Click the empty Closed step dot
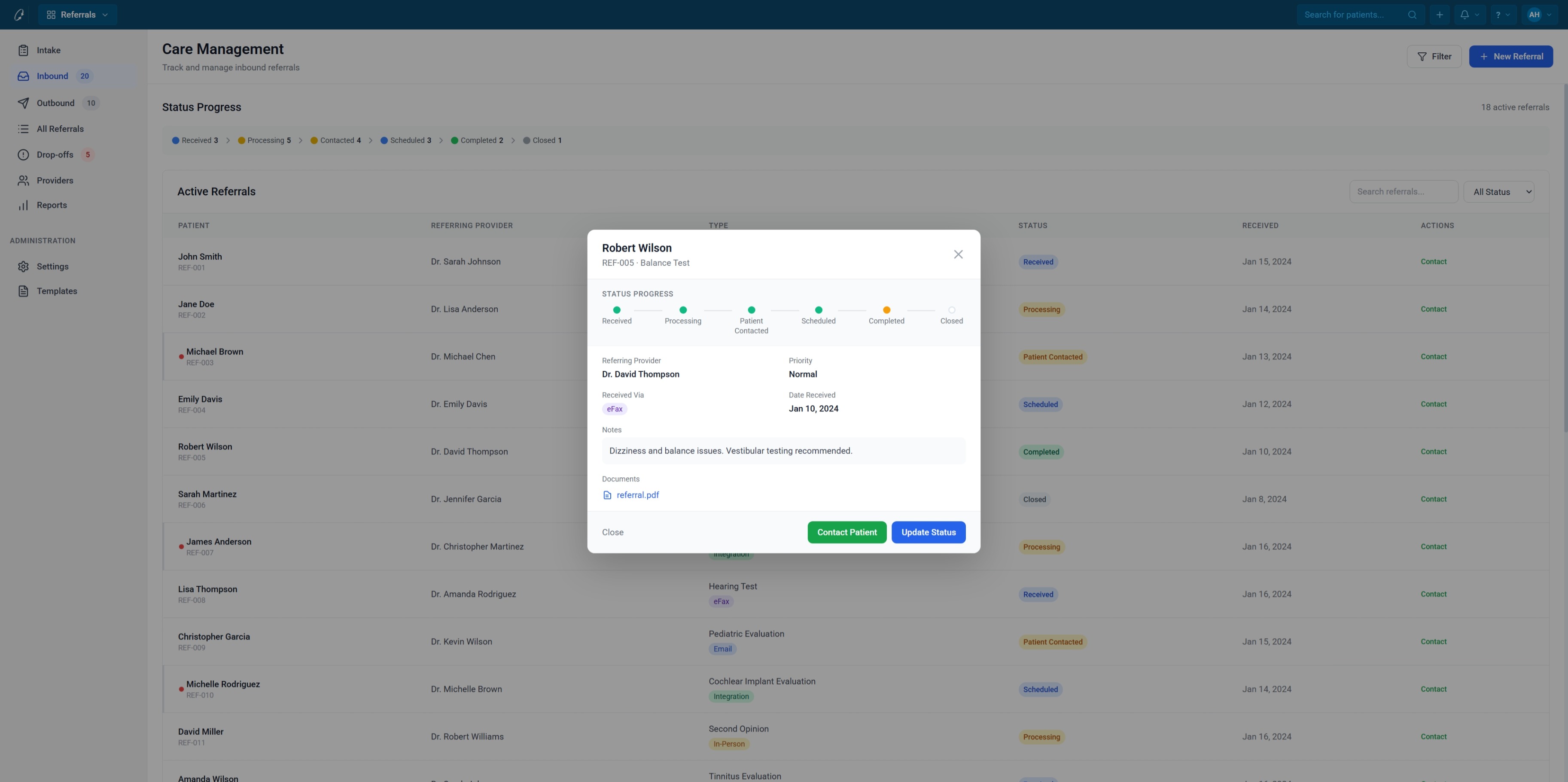 click(x=951, y=310)
